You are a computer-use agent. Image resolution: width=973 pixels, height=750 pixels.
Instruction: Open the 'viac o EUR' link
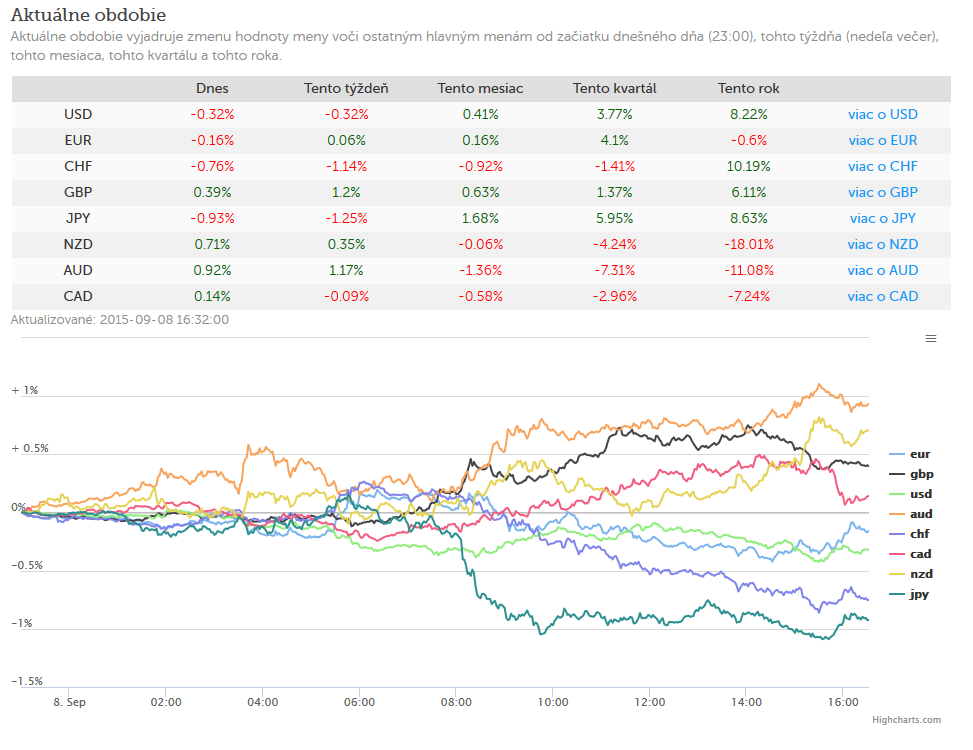pyautogui.click(x=882, y=140)
